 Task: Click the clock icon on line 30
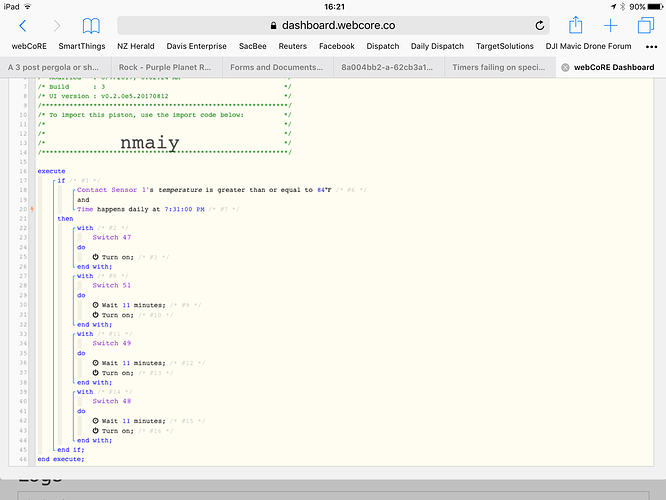pos(96,305)
